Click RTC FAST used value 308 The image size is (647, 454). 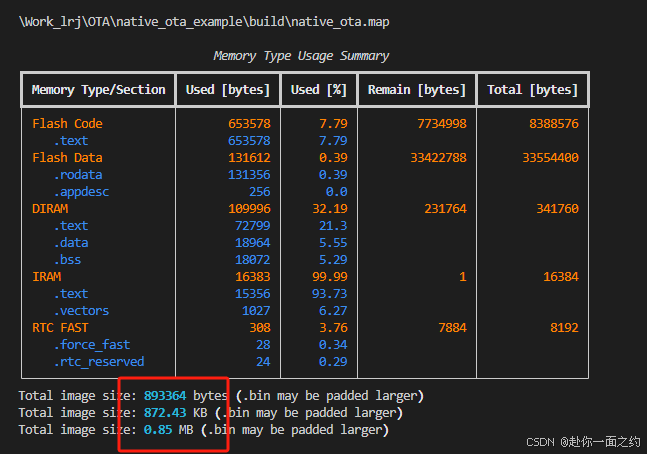(x=260, y=328)
